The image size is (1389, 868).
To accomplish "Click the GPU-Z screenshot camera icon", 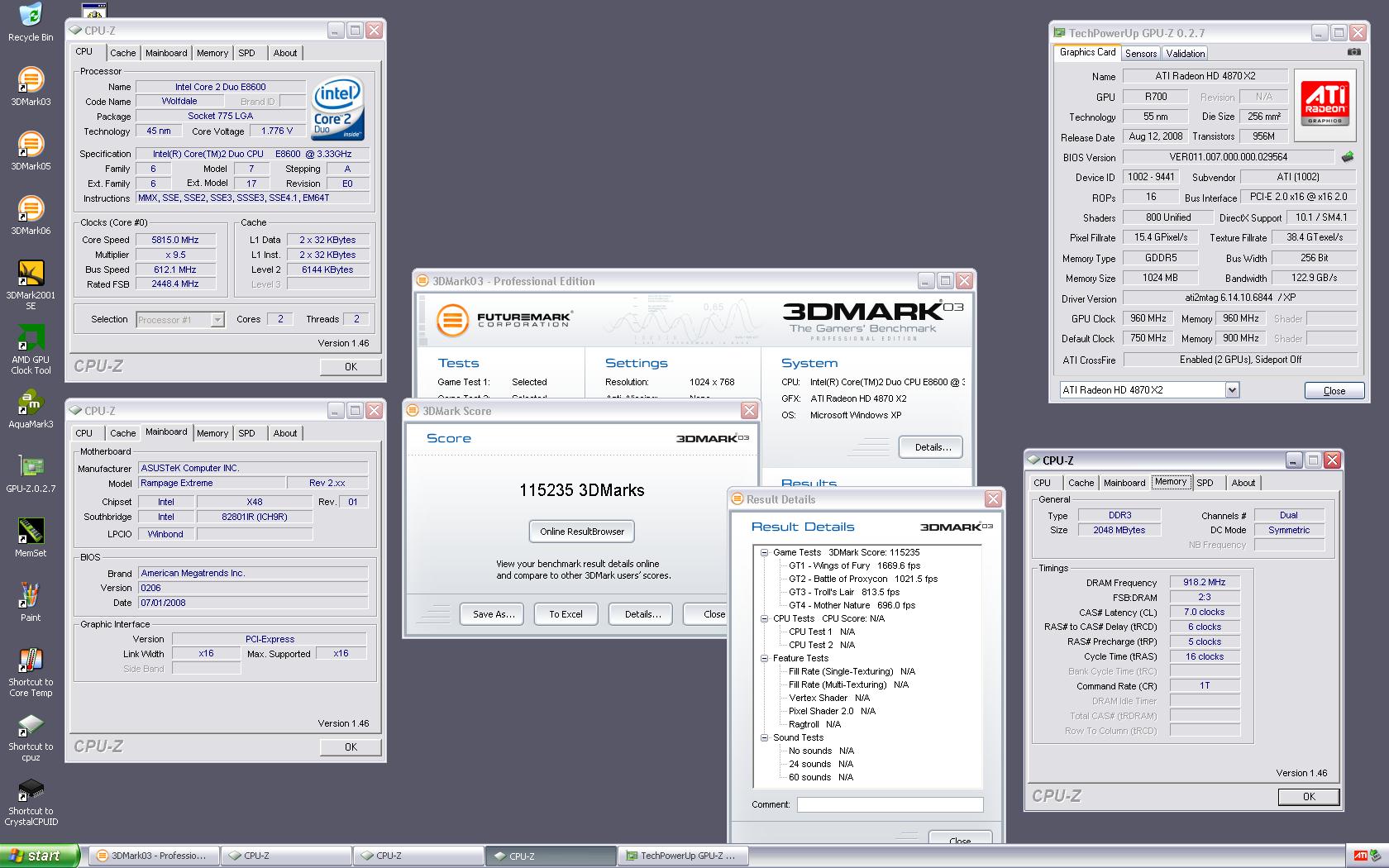I will click(x=1353, y=52).
